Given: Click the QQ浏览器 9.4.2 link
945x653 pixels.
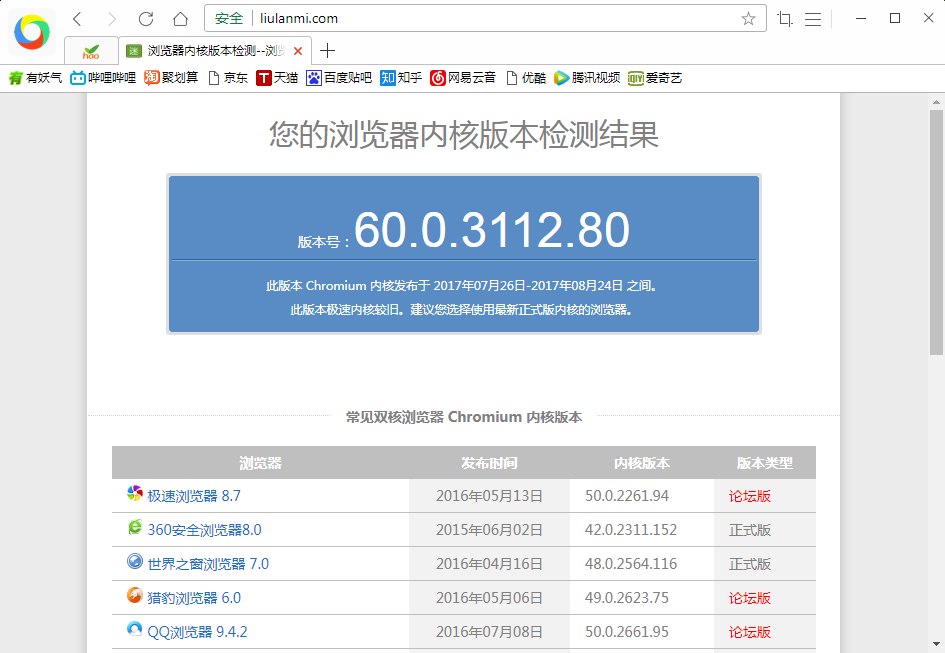Looking at the screenshot, I should point(196,632).
